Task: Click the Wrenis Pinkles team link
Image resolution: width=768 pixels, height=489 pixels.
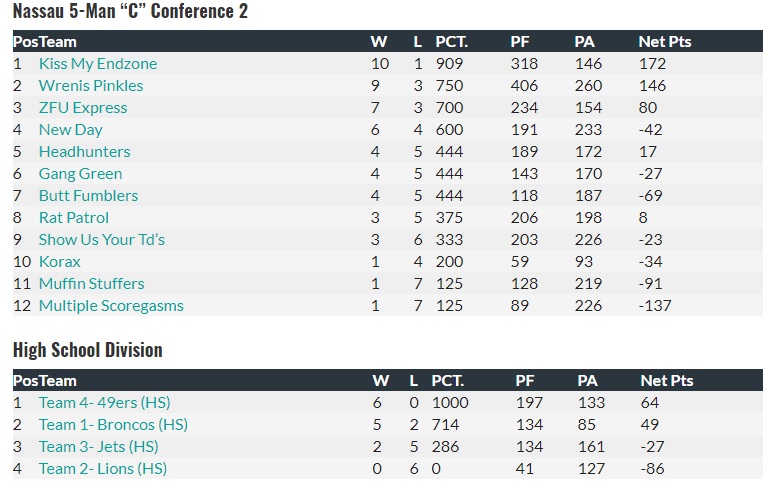Action: pyautogui.click(x=90, y=86)
